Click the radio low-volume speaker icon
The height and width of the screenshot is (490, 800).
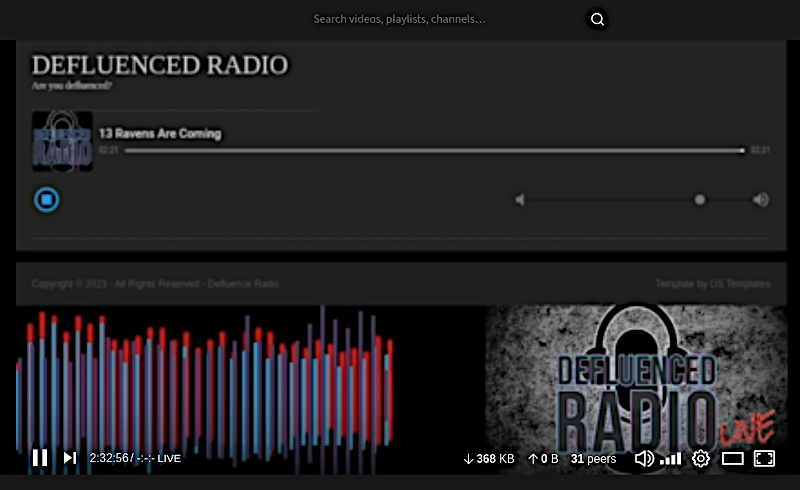click(x=519, y=200)
